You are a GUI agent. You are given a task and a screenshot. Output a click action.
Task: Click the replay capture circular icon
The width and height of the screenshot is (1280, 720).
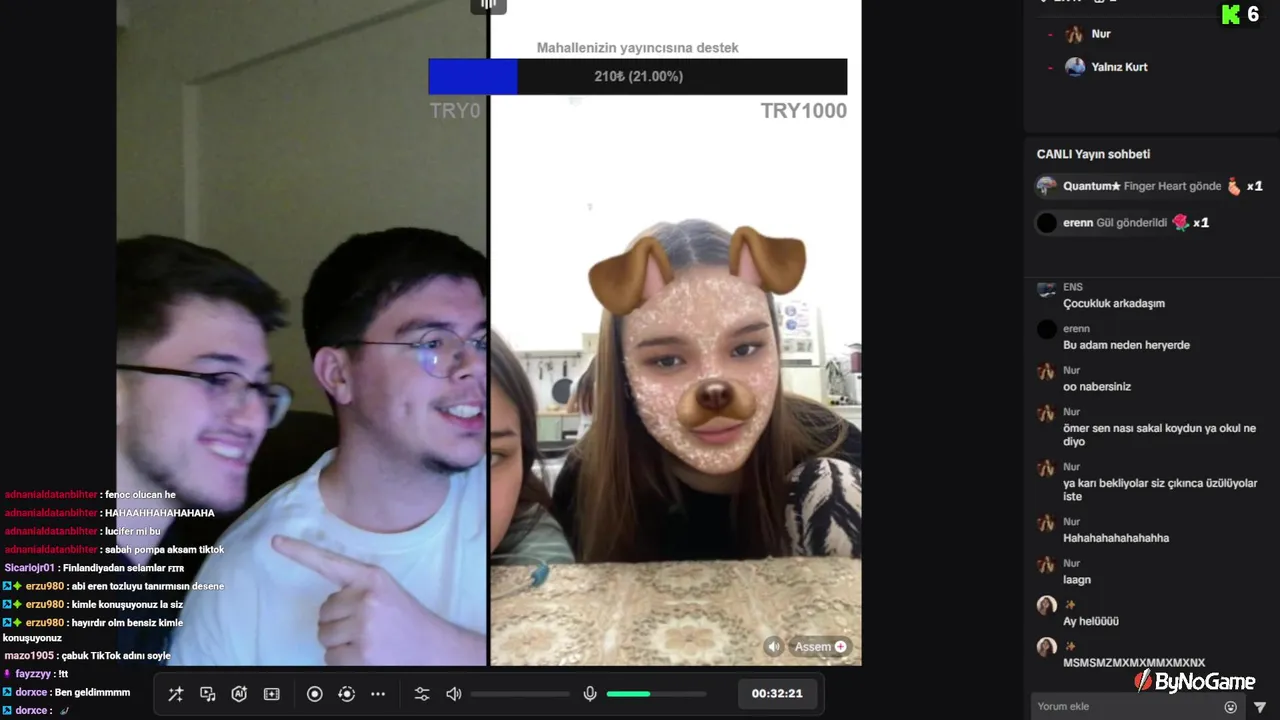point(347,694)
